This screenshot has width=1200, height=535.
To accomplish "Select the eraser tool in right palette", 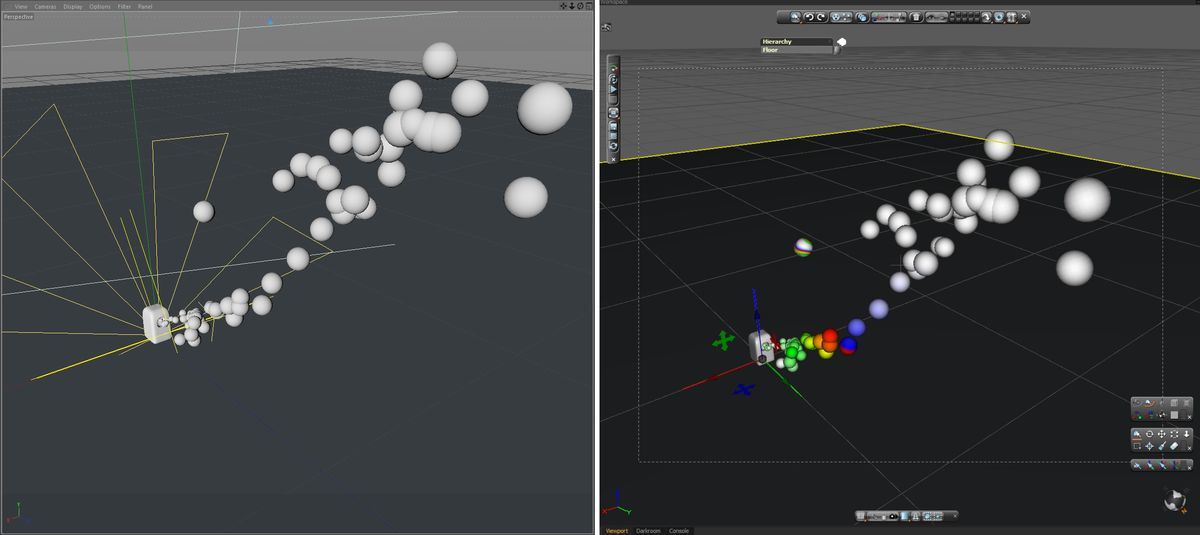I will [1174, 446].
